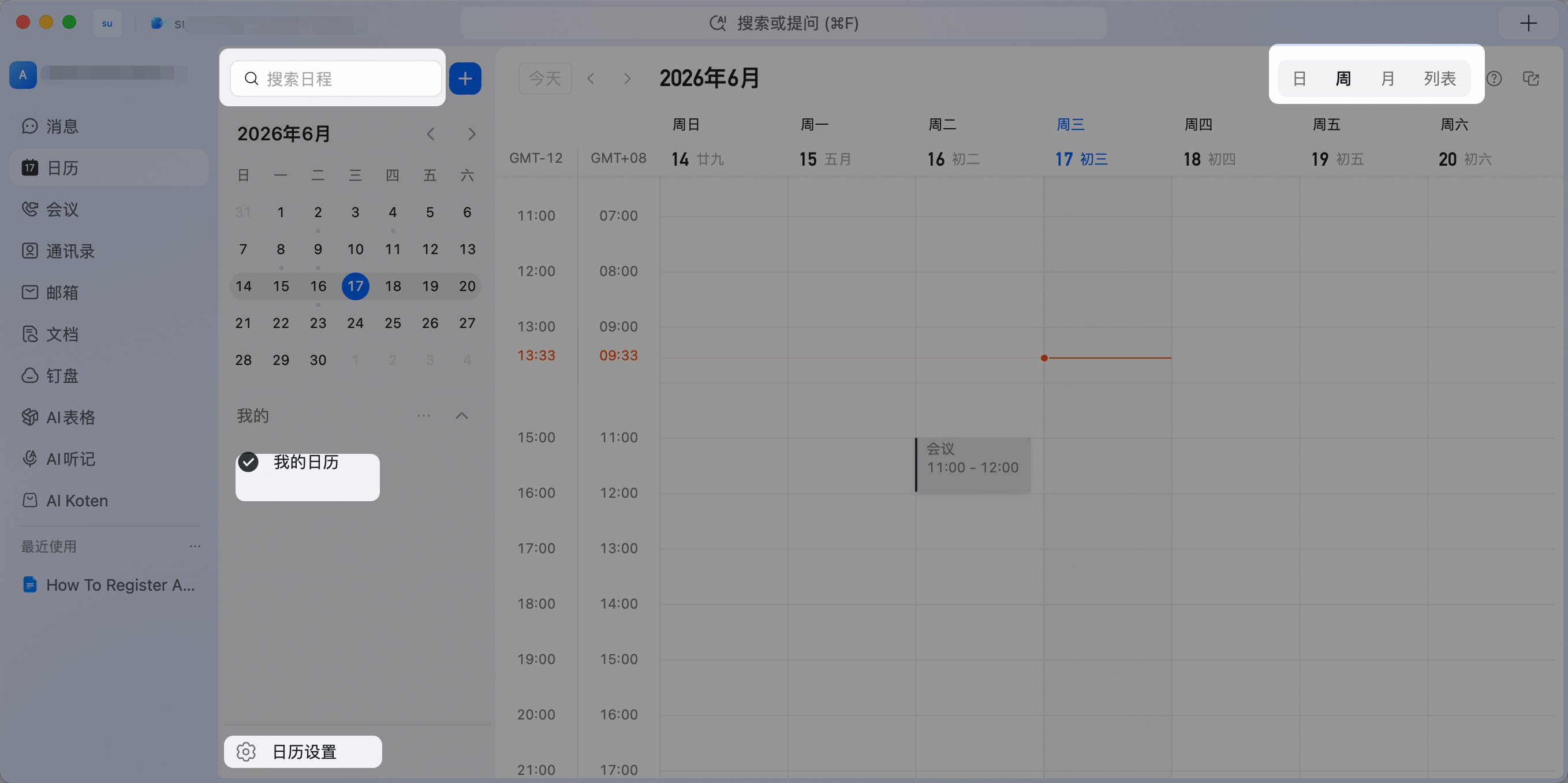Open the 日历设置 gear settings
Image resolution: width=1568 pixels, height=783 pixels.
(303, 751)
